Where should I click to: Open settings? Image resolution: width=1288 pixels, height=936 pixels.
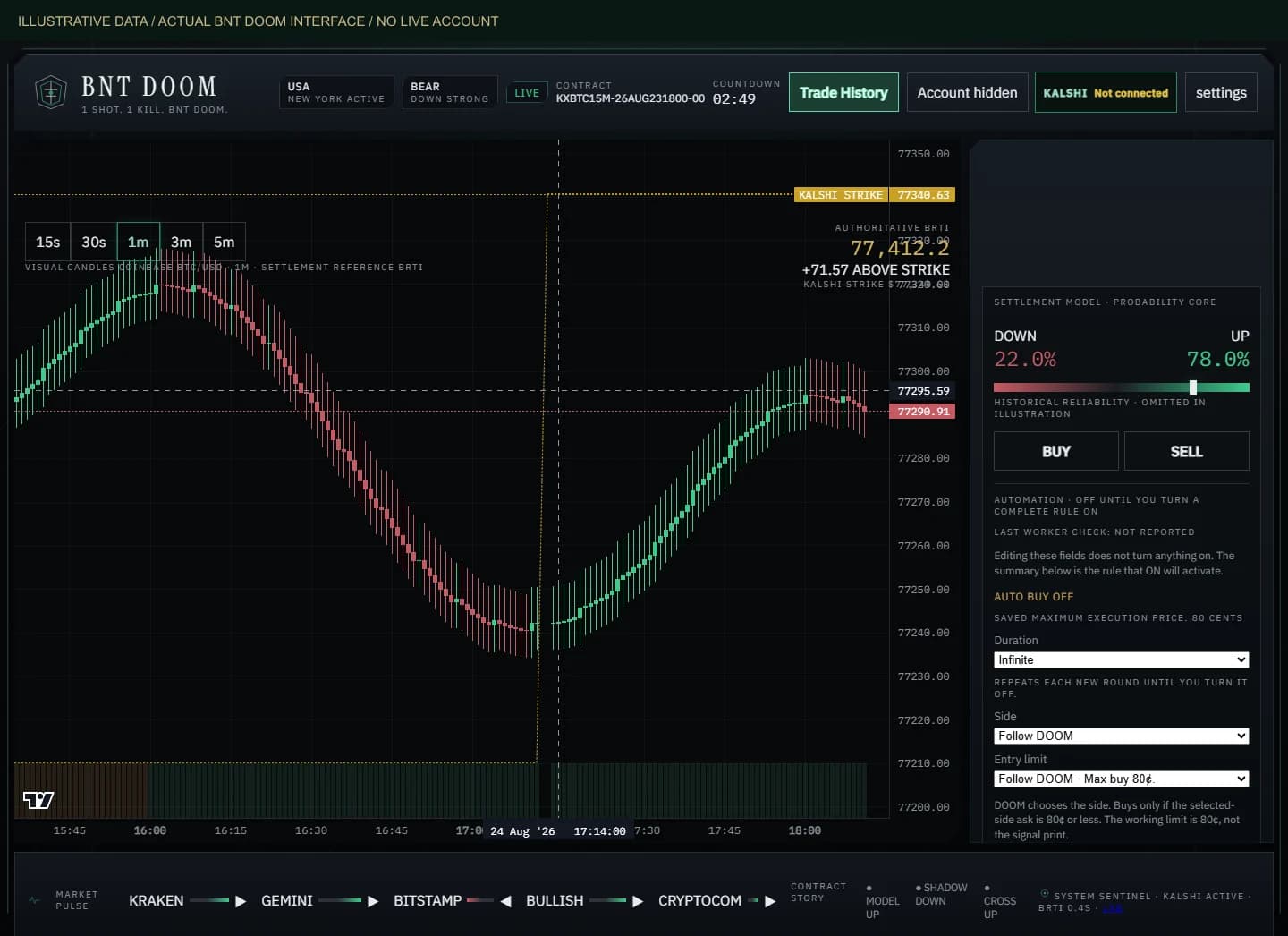[x=1221, y=92]
